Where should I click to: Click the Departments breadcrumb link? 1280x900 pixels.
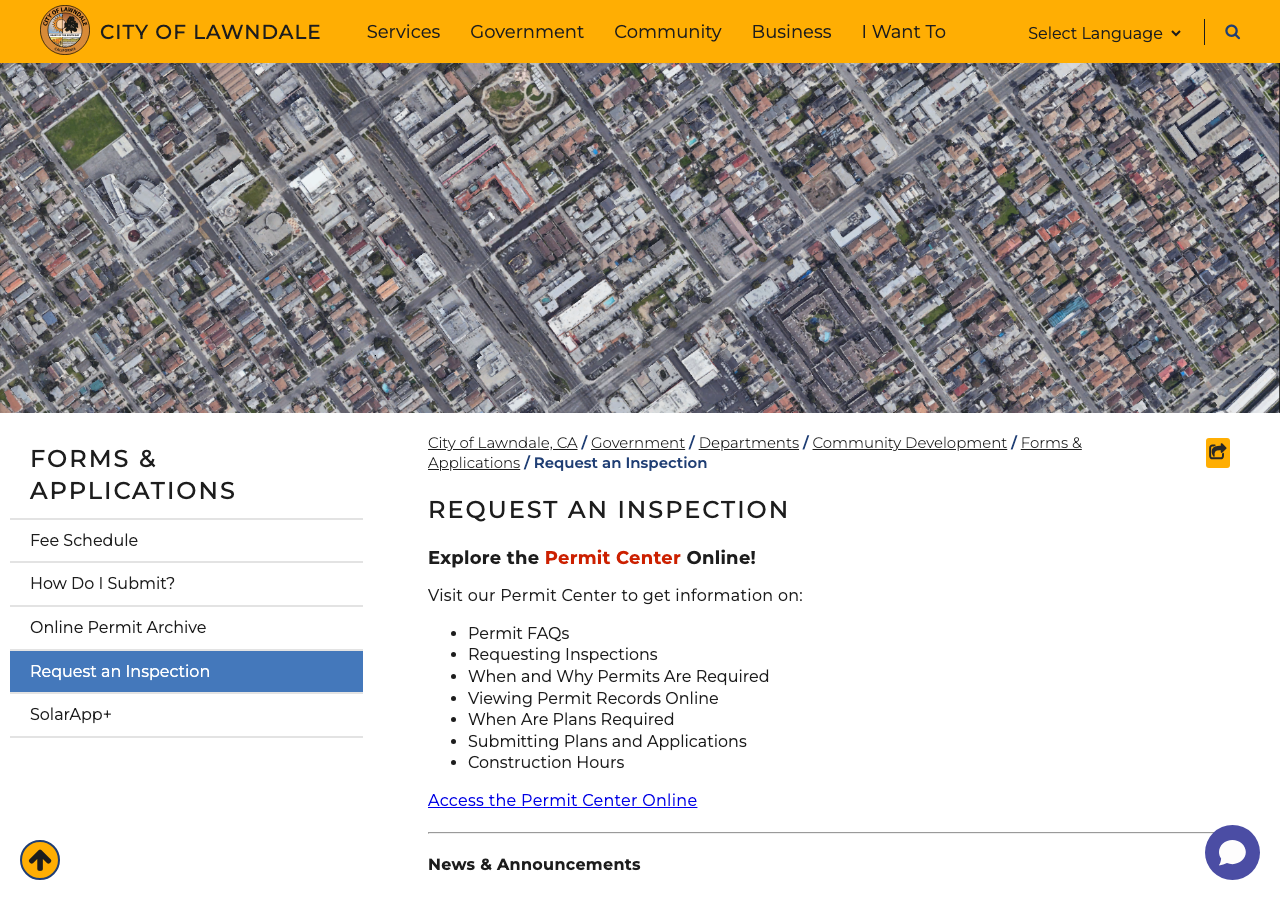749,443
